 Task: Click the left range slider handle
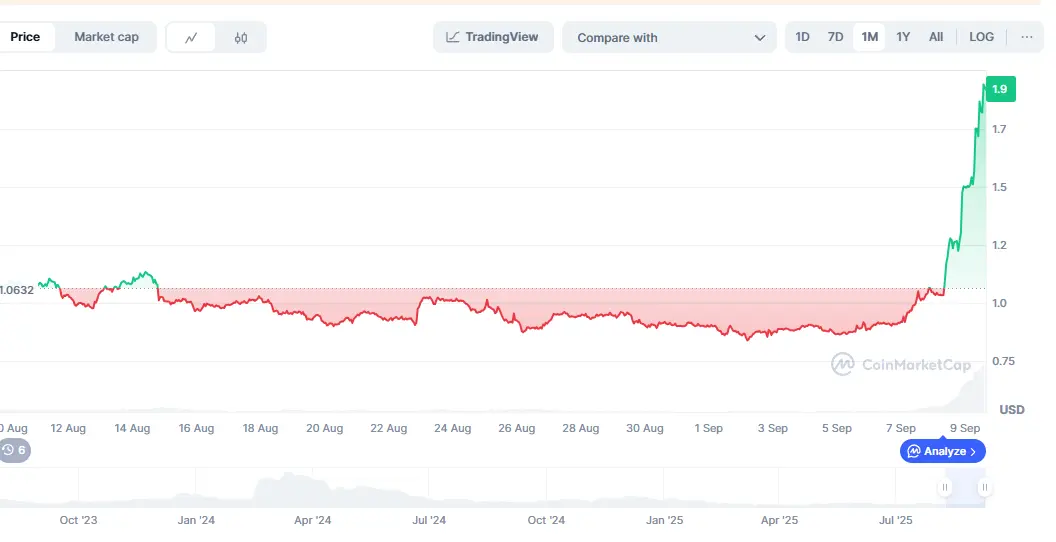click(944, 487)
